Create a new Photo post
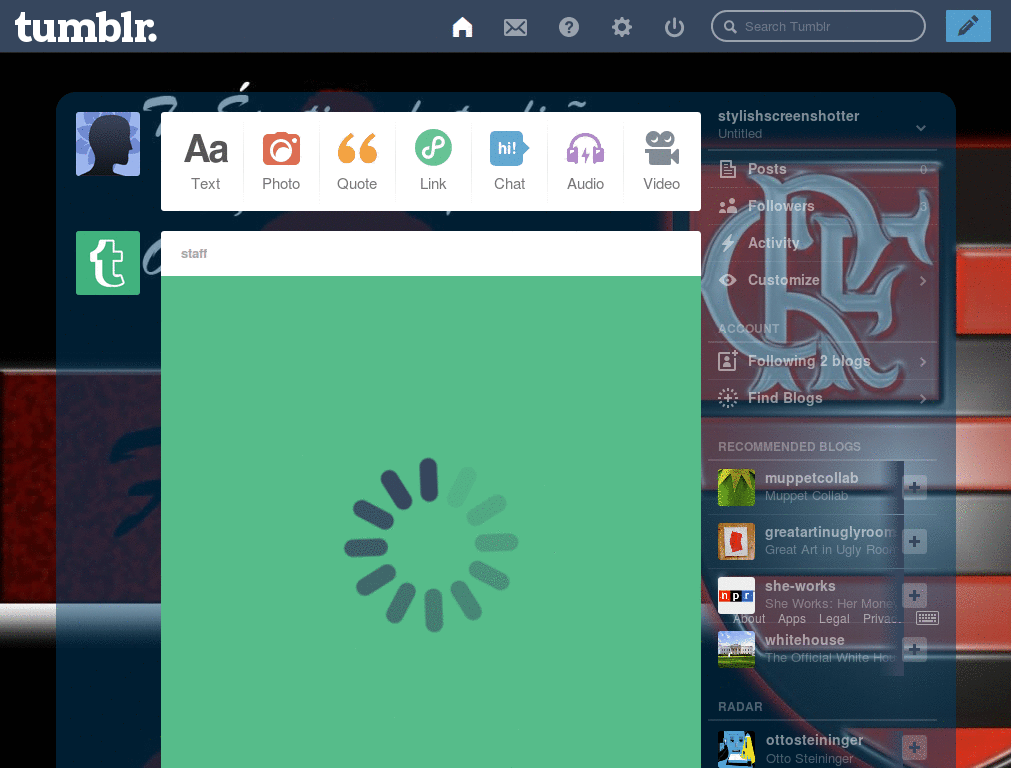 [x=281, y=161]
